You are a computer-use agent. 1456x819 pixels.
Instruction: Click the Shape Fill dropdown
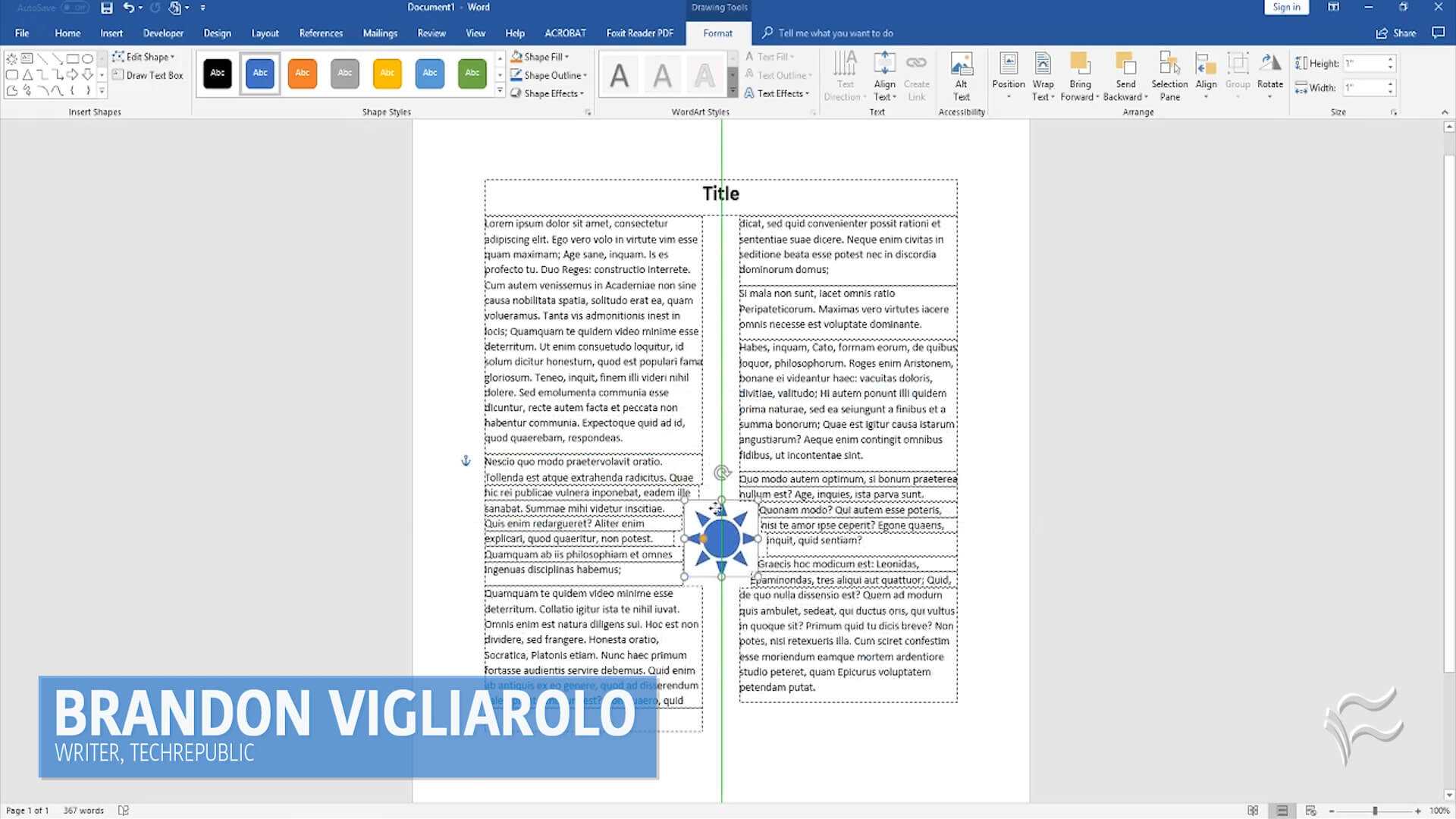[x=567, y=56]
